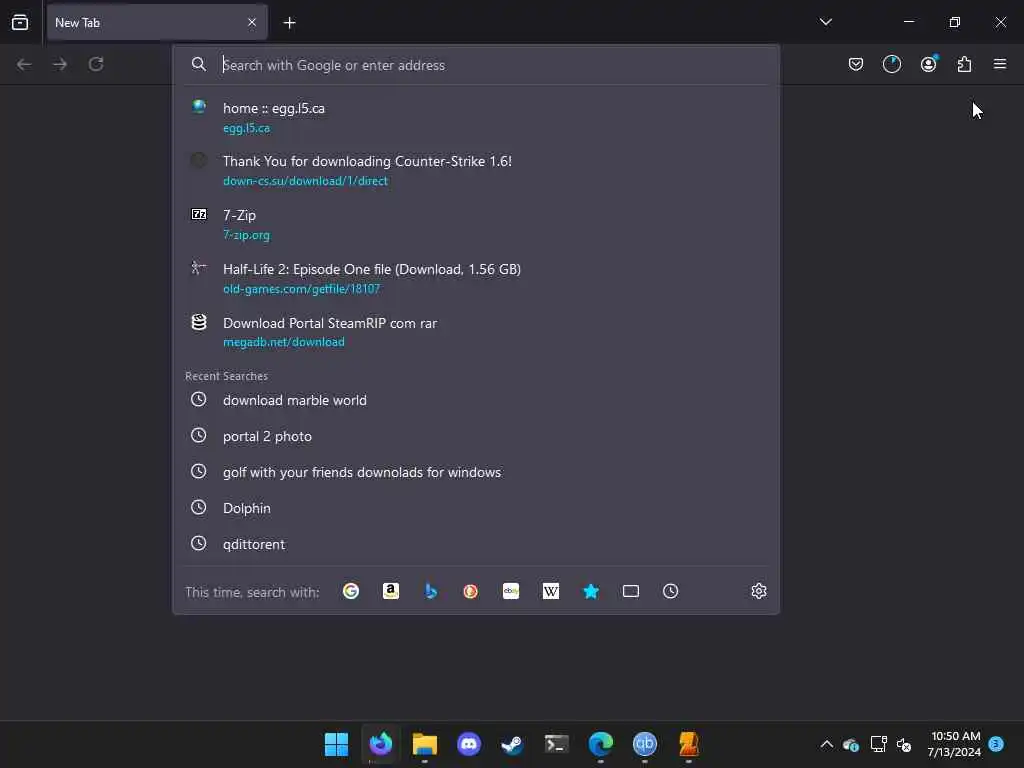Open the Counter-Strike 1.6 download suggestion
Viewport: 1024px width, 768px height.
click(x=476, y=170)
